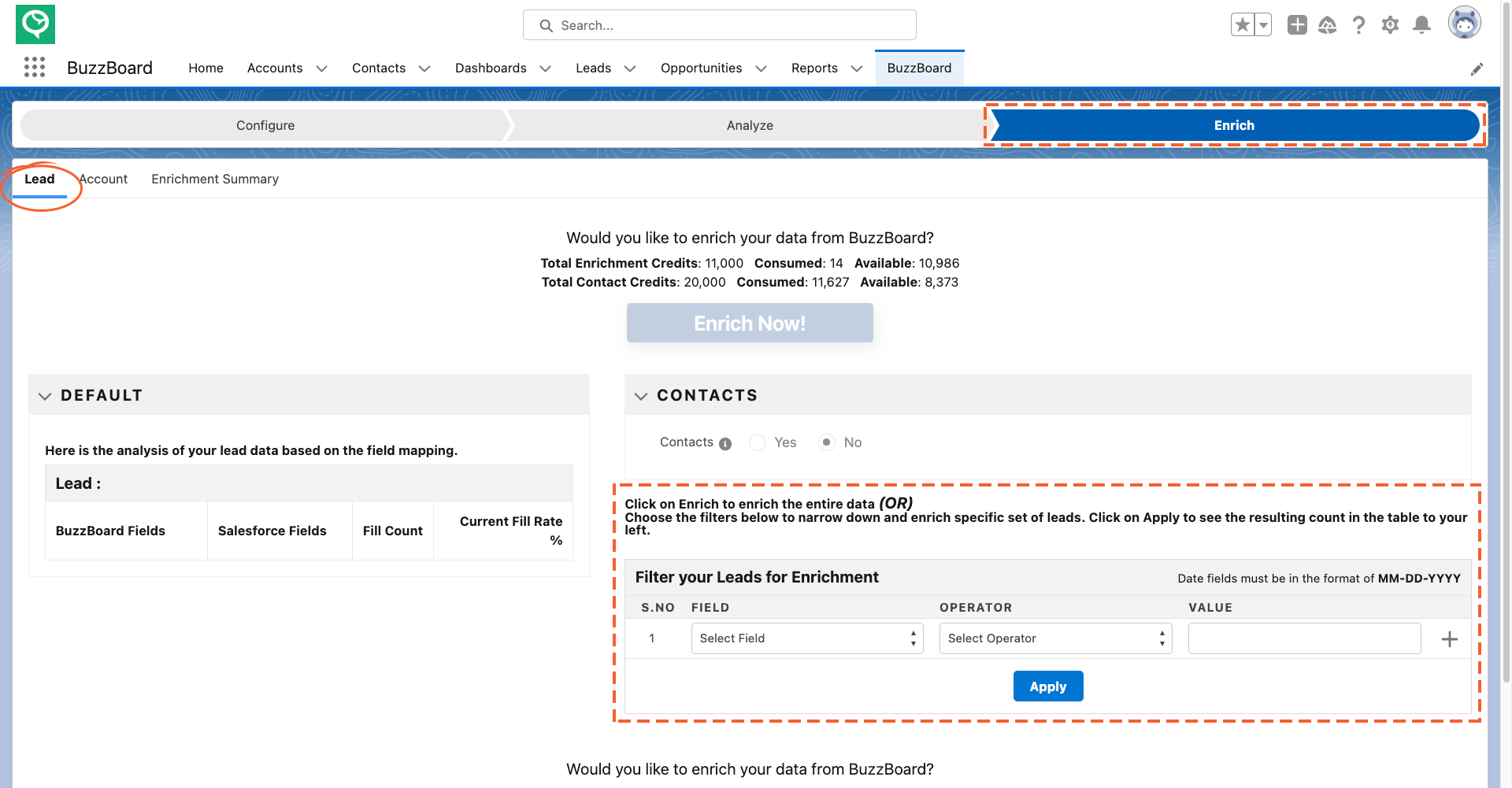The image size is (1512, 788).
Task: Open the Setup gear icon
Action: [1391, 25]
